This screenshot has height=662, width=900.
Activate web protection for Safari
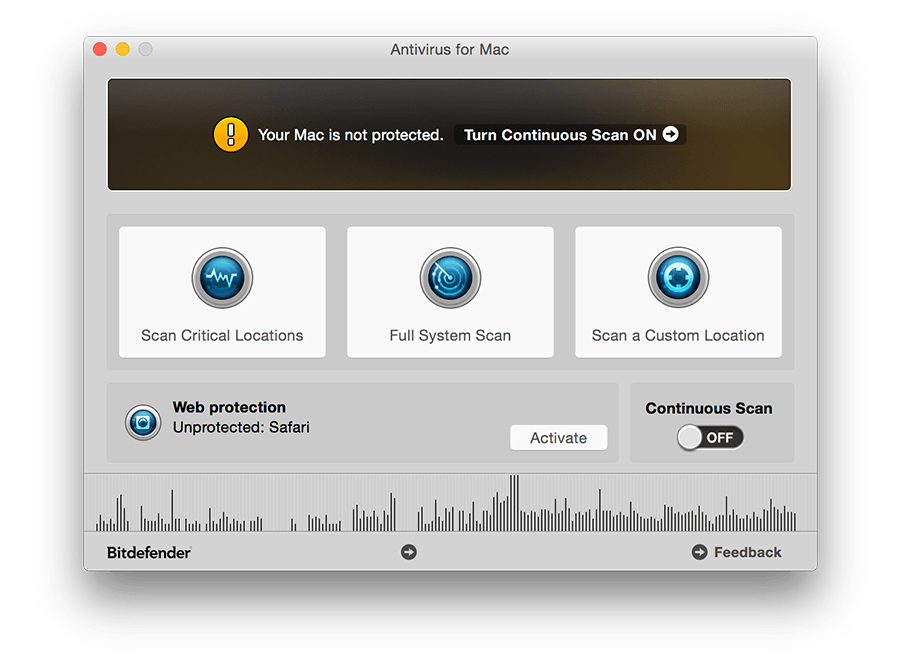pos(558,438)
